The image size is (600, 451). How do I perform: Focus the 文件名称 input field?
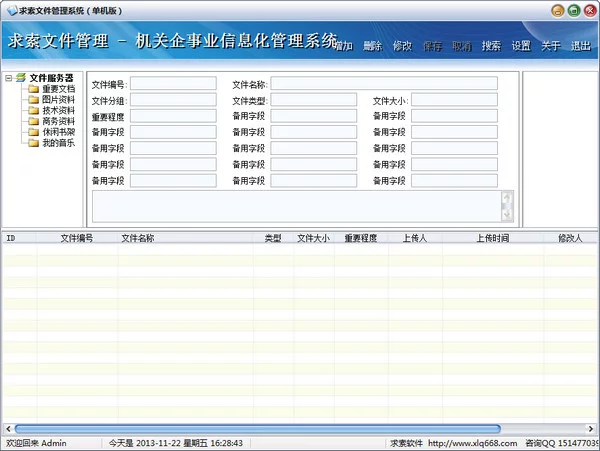pos(384,83)
